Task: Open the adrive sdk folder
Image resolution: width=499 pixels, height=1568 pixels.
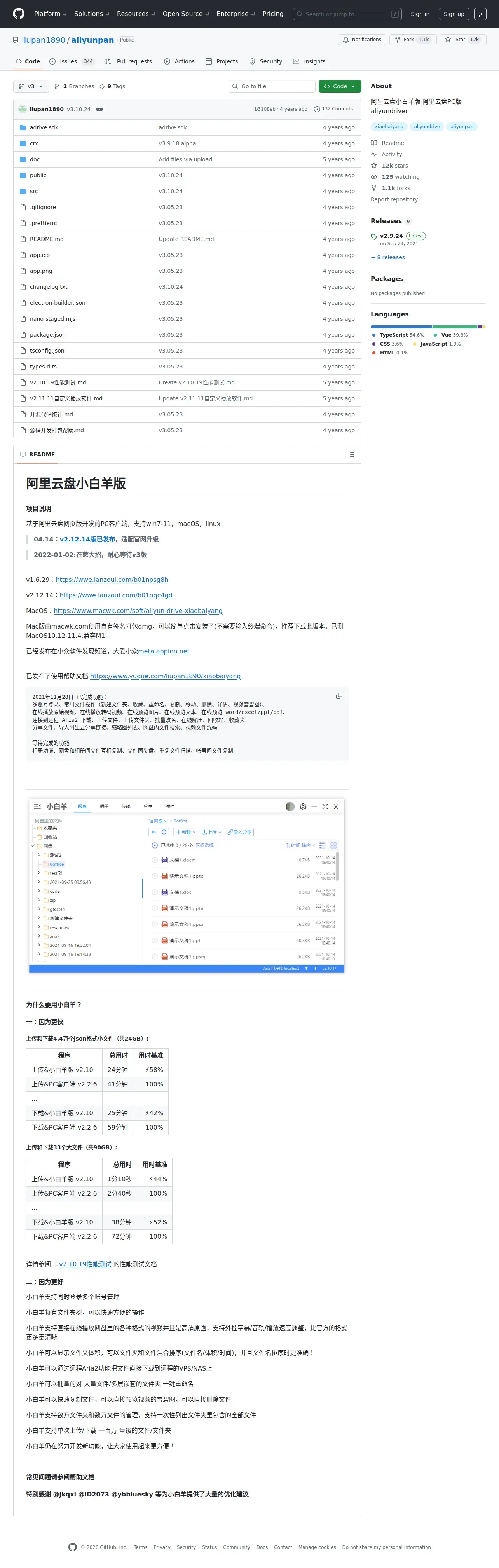Action: point(44,128)
